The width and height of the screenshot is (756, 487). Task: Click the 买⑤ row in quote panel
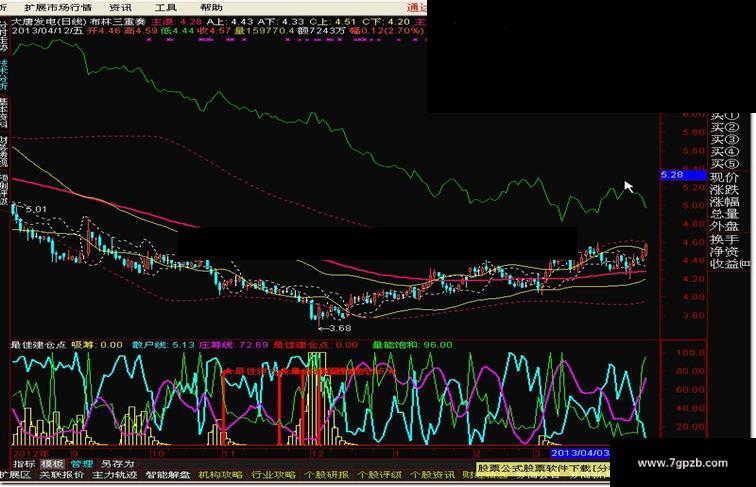tap(725, 164)
